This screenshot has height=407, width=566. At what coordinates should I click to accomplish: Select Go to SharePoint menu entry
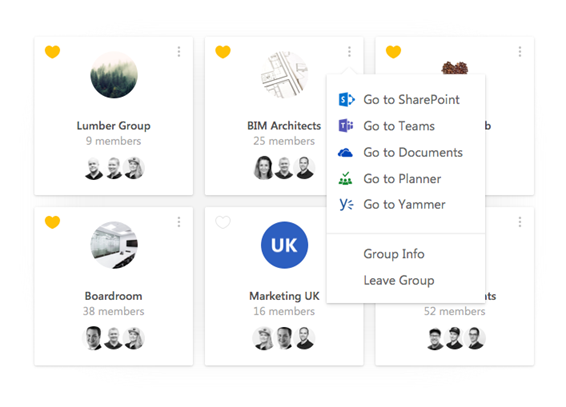click(x=406, y=100)
